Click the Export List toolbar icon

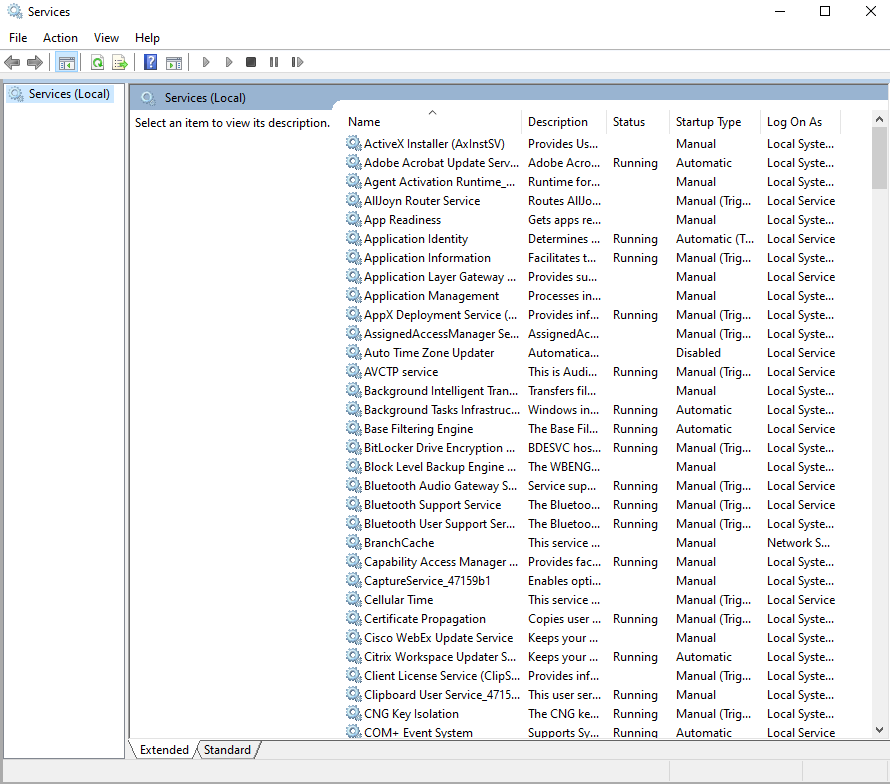click(x=120, y=62)
